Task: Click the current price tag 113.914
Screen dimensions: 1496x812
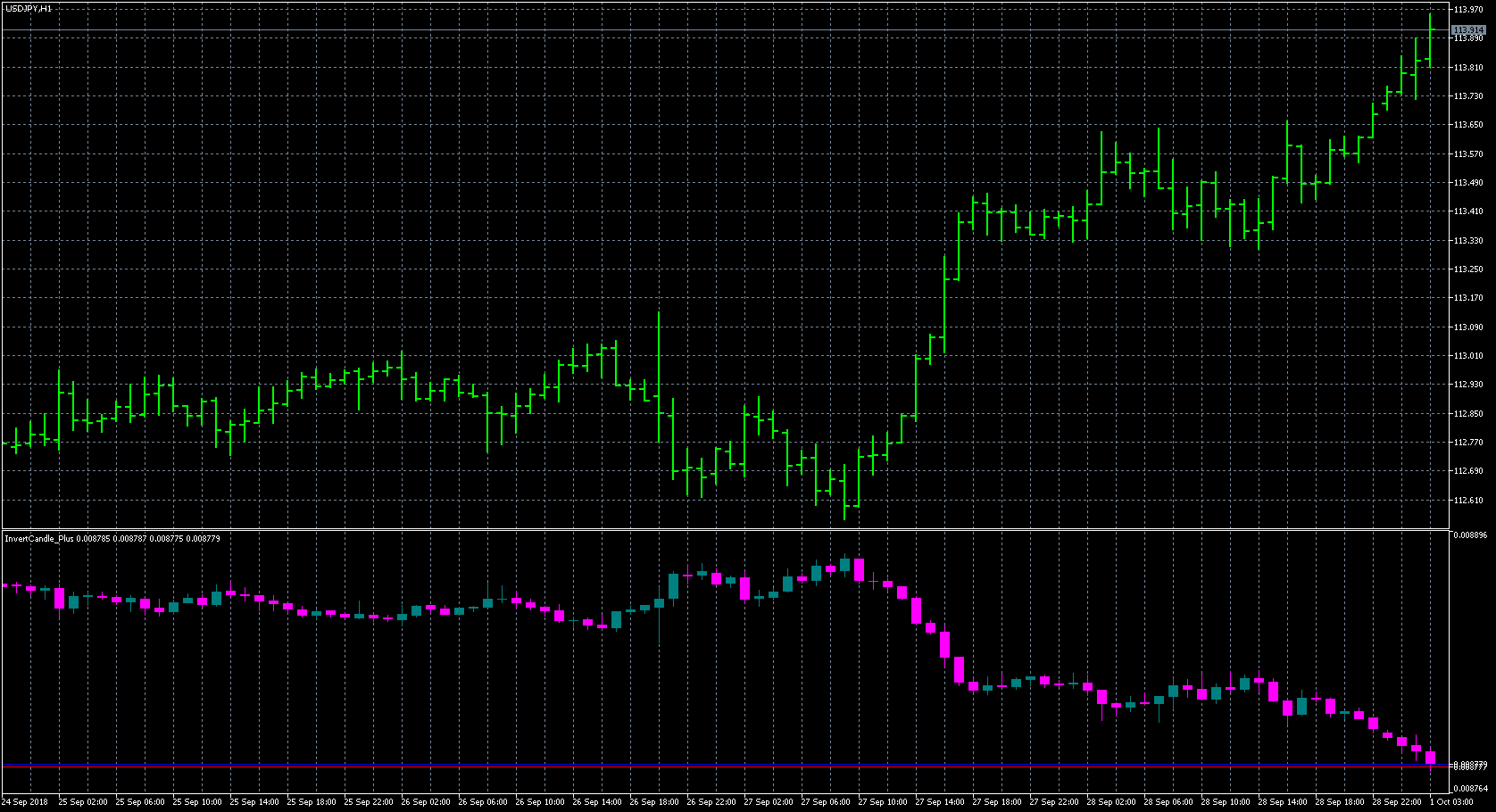Action: pyautogui.click(x=1468, y=30)
